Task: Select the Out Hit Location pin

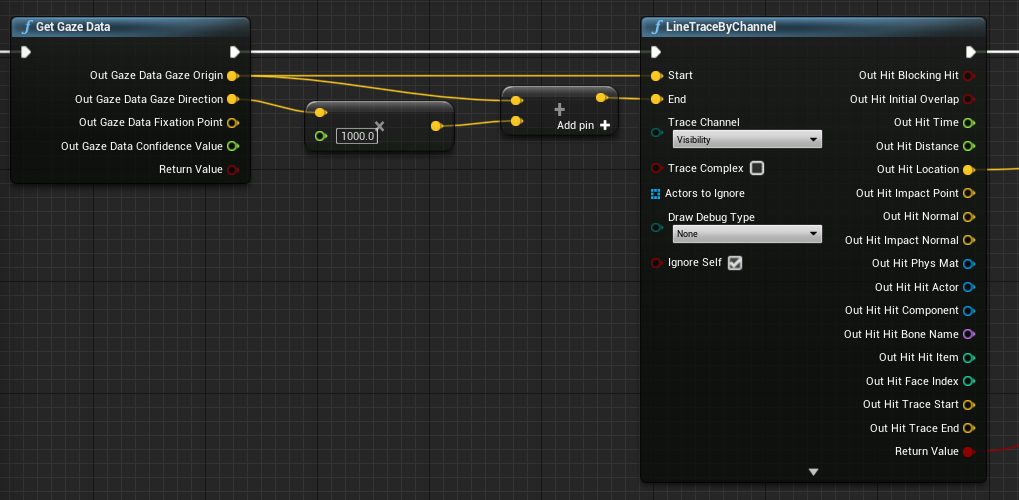Action: click(x=968, y=170)
